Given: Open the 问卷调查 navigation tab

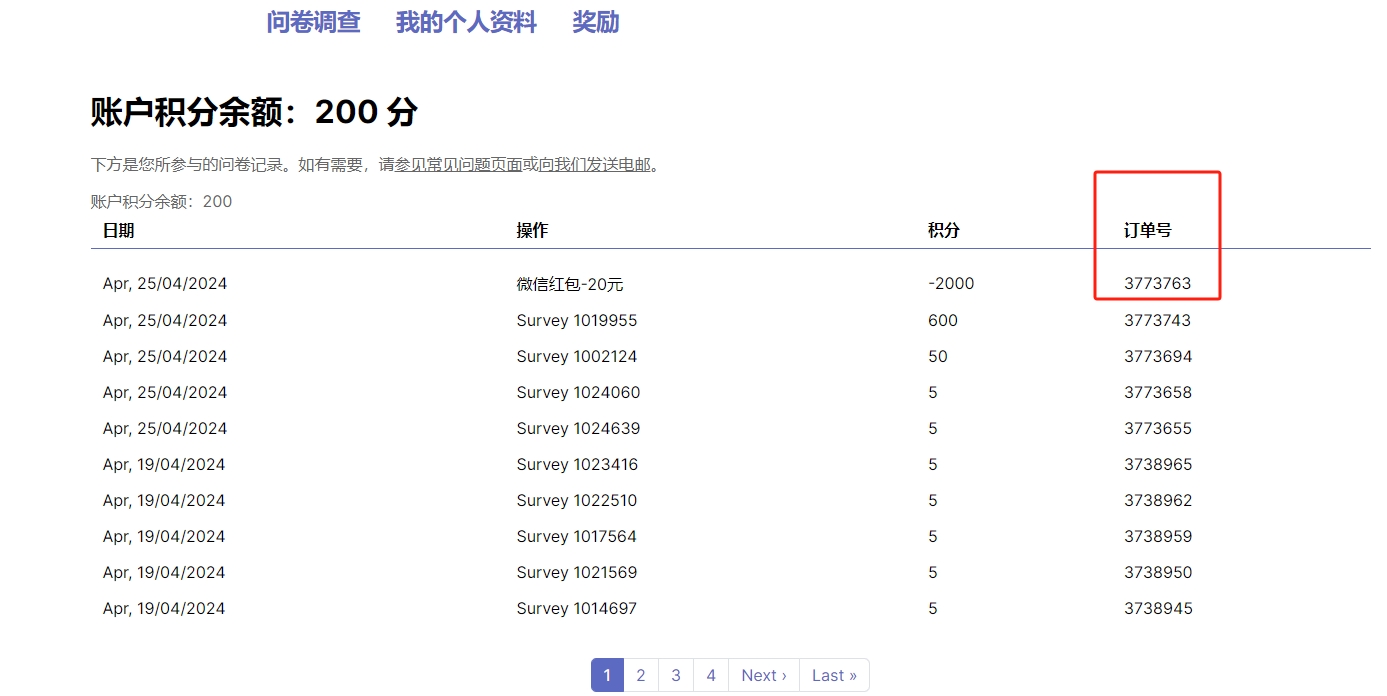Looking at the screenshot, I should click(x=313, y=22).
